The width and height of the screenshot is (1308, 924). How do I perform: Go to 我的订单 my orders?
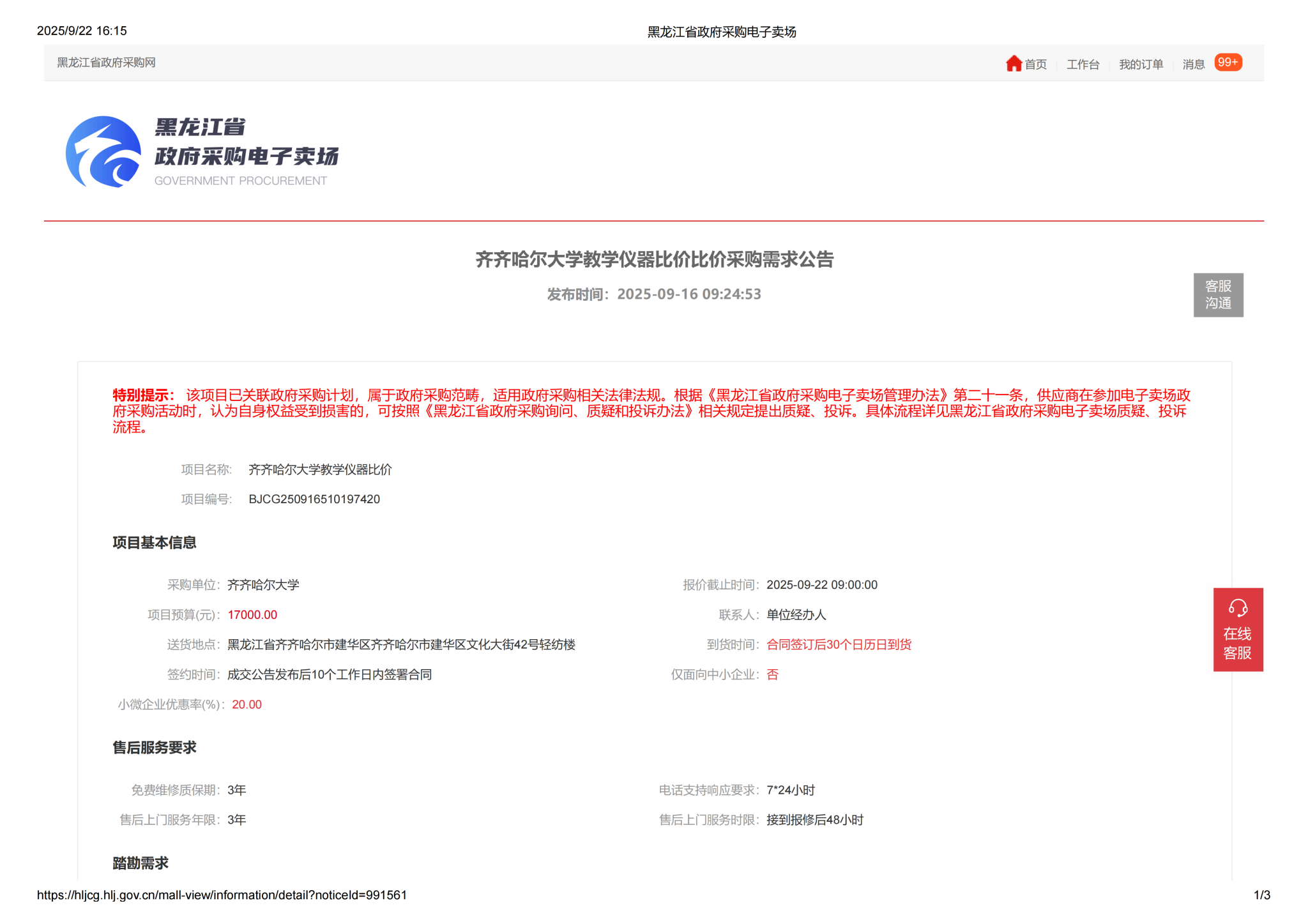point(1141,64)
